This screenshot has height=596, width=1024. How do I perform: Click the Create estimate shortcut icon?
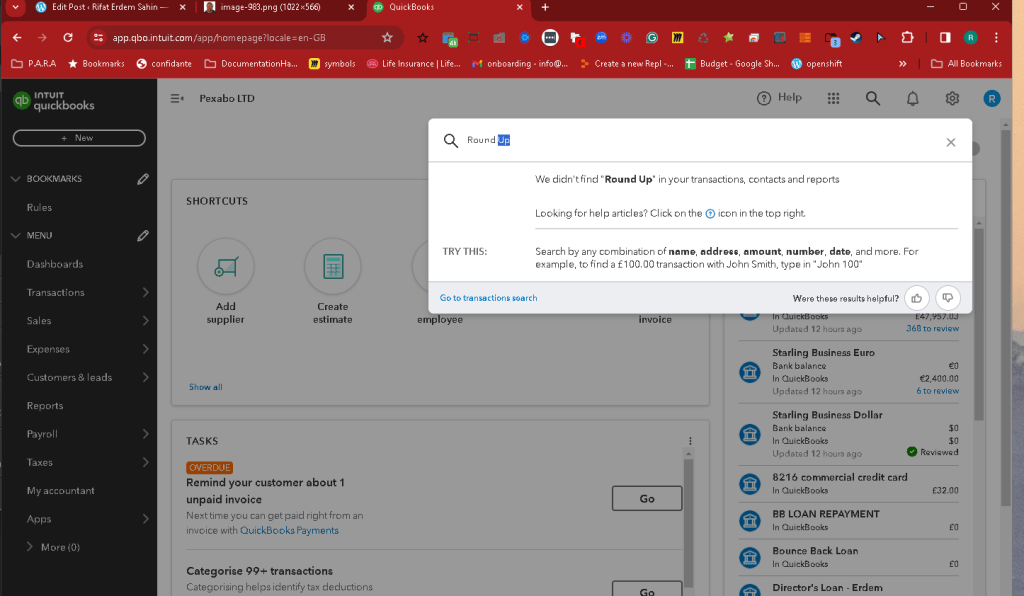[332, 266]
